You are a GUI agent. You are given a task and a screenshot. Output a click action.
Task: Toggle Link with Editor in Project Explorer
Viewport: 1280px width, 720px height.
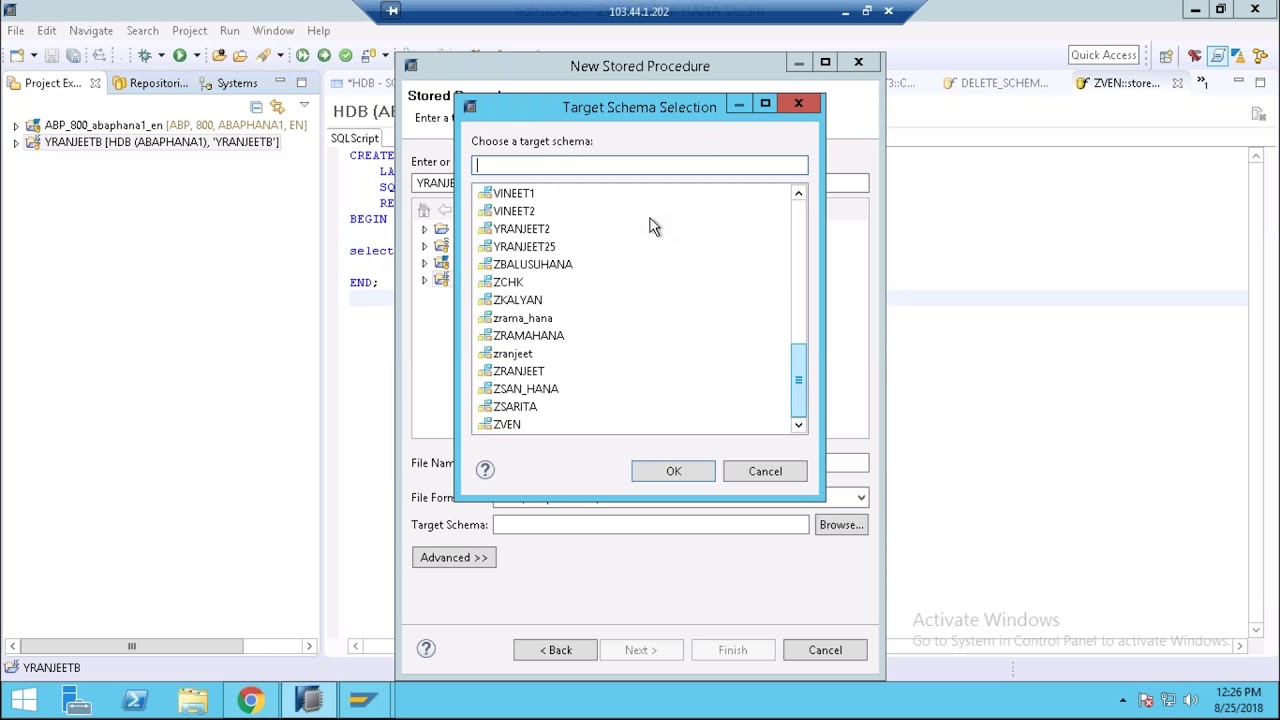click(x=278, y=106)
